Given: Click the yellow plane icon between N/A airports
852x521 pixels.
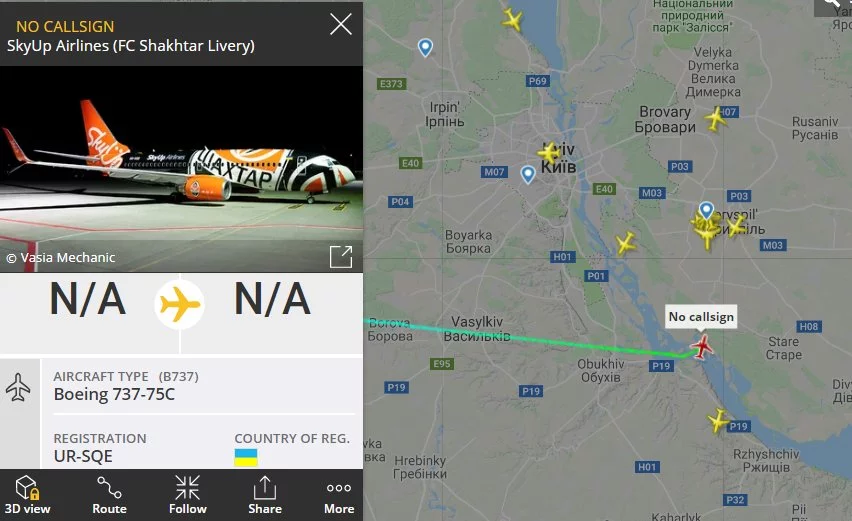Looking at the screenshot, I should pos(180,305).
